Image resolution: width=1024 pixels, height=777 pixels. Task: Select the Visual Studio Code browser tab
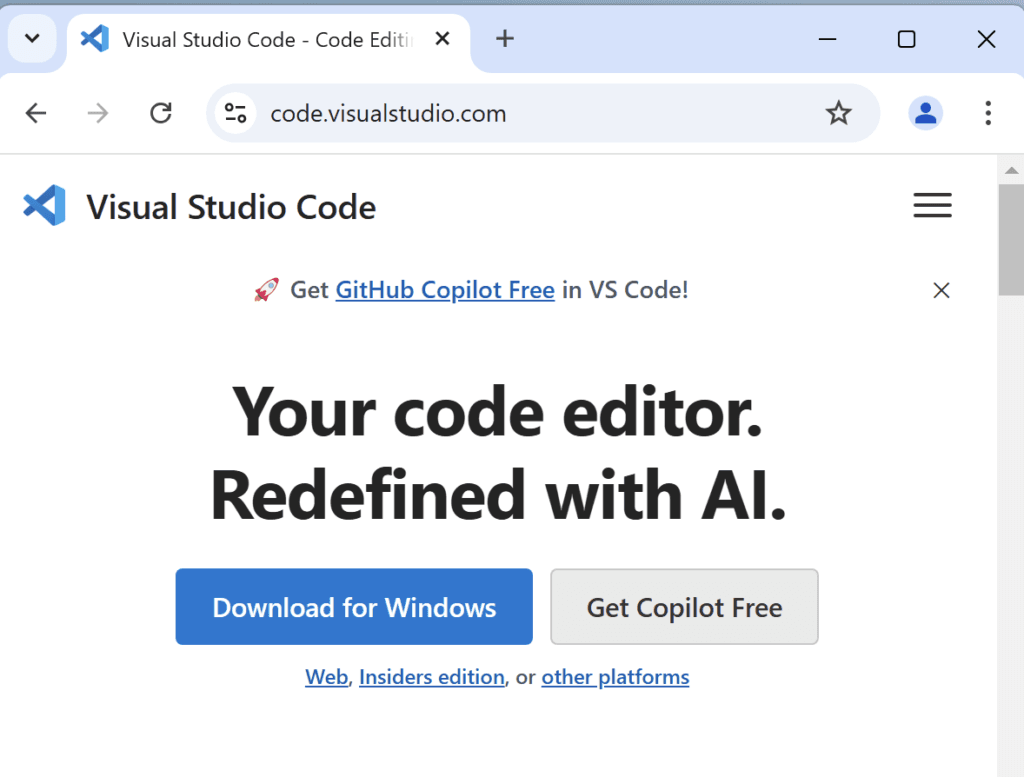(x=268, y=40)
